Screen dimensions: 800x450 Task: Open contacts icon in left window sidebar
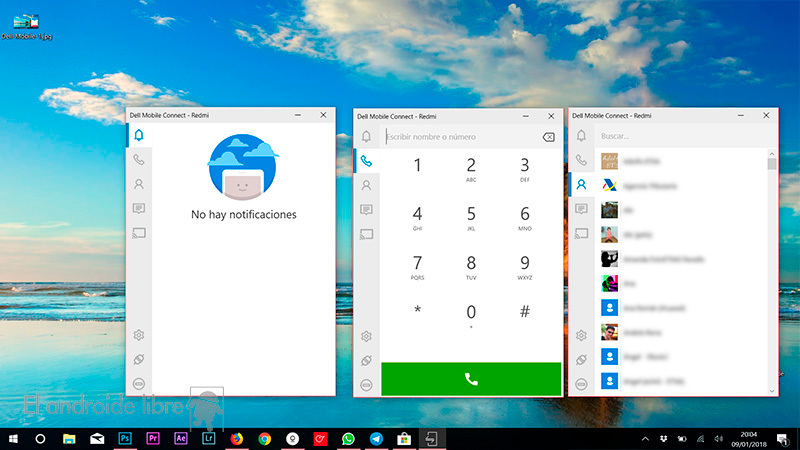tap(139, 184)
